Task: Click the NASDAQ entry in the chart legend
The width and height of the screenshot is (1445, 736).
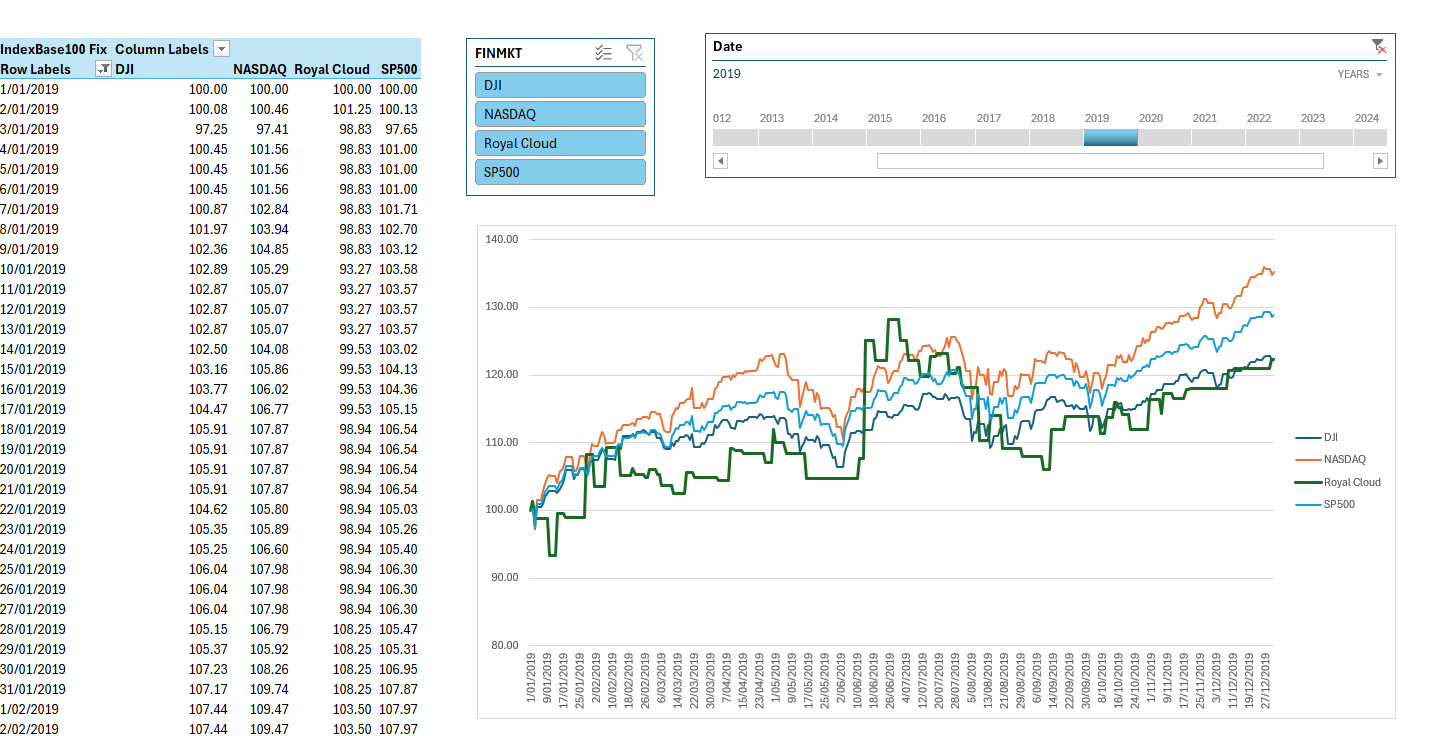Action: coord(1330,459)
